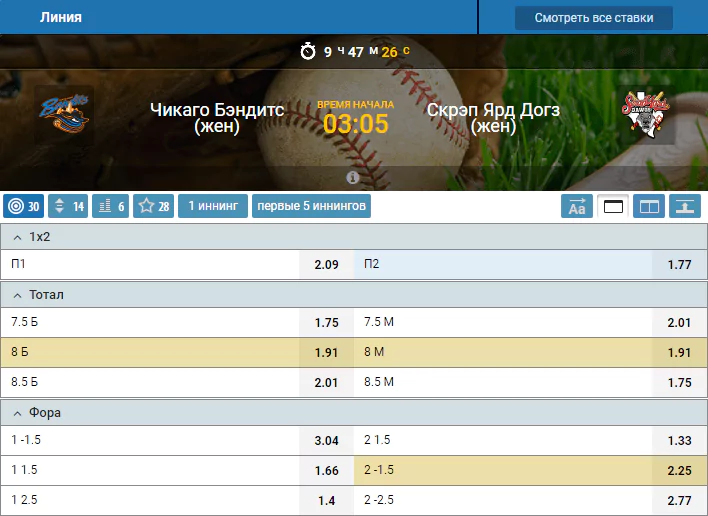
Task: Select total 8 М odds 1.91
Action: tap(531, 353)
